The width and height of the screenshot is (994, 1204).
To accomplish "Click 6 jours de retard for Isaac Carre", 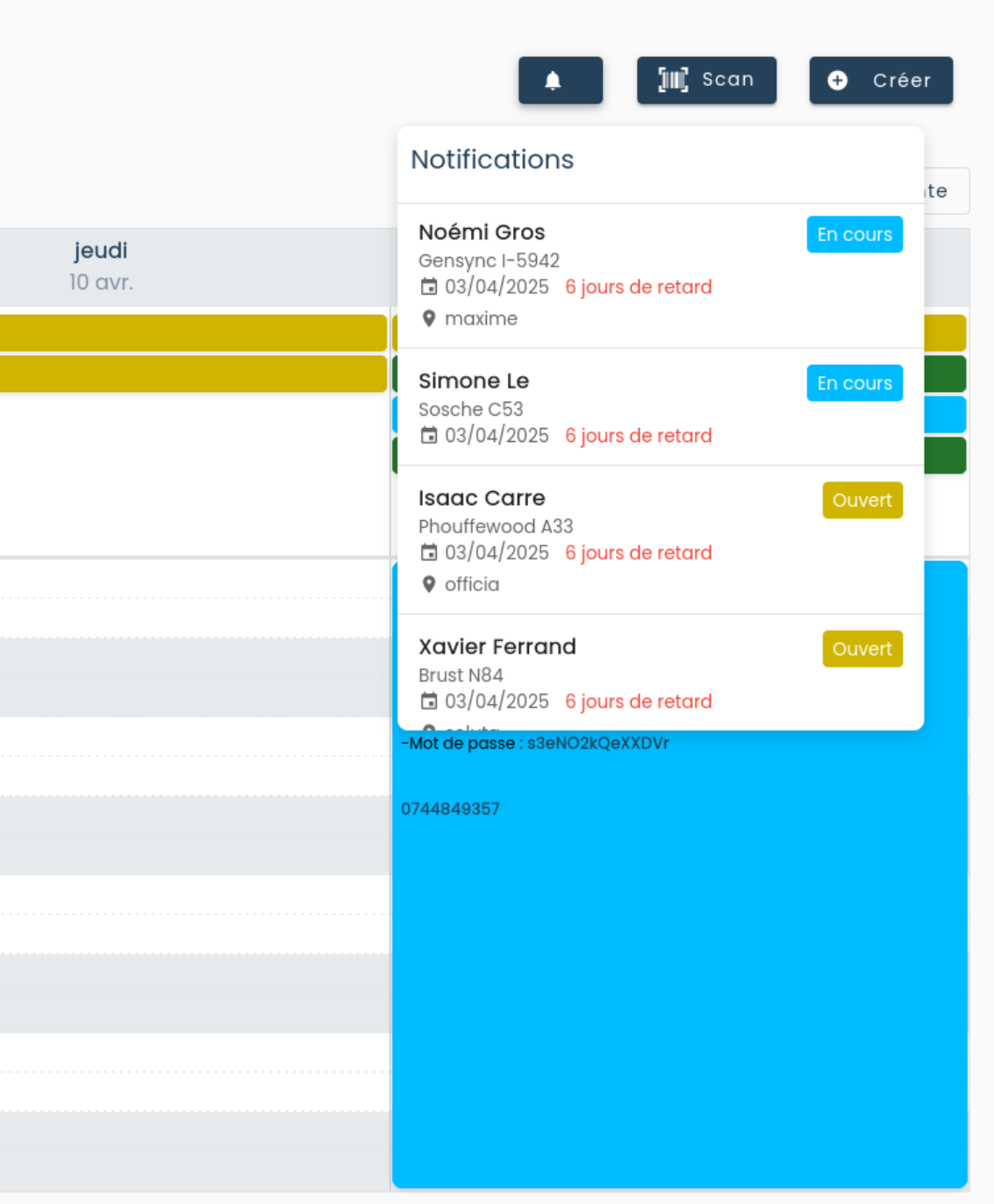I will click(639, 552).
